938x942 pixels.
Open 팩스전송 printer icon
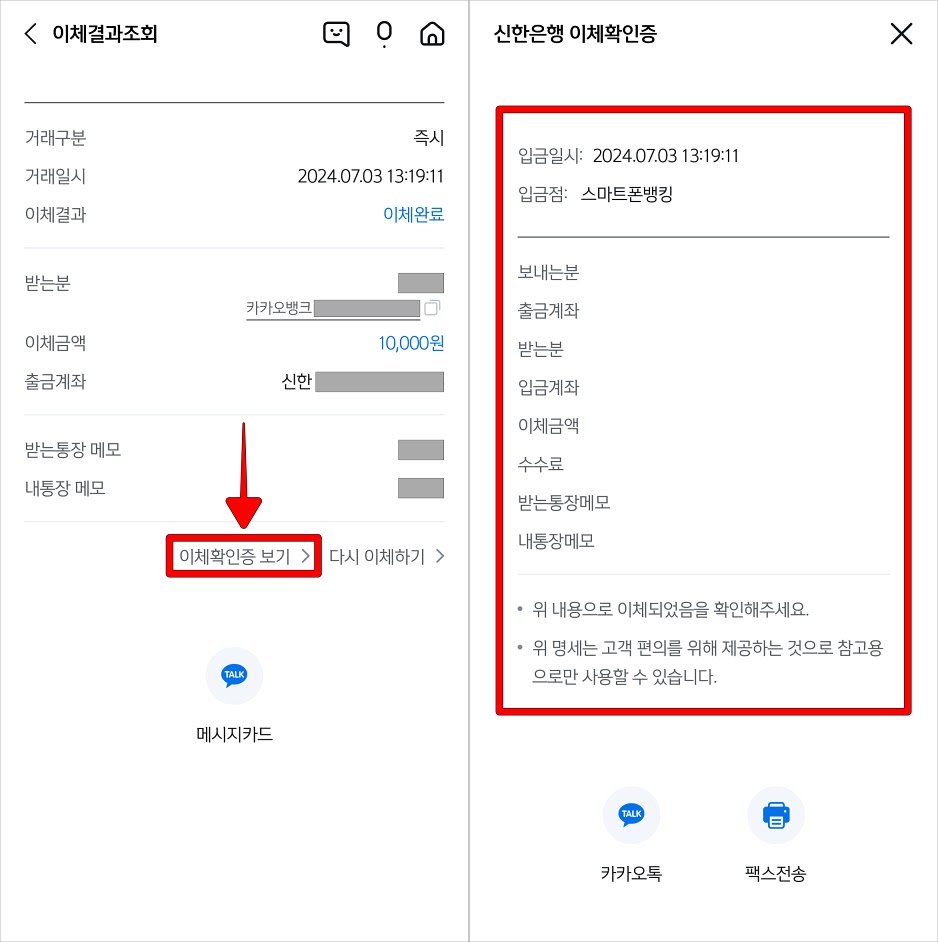776,815
